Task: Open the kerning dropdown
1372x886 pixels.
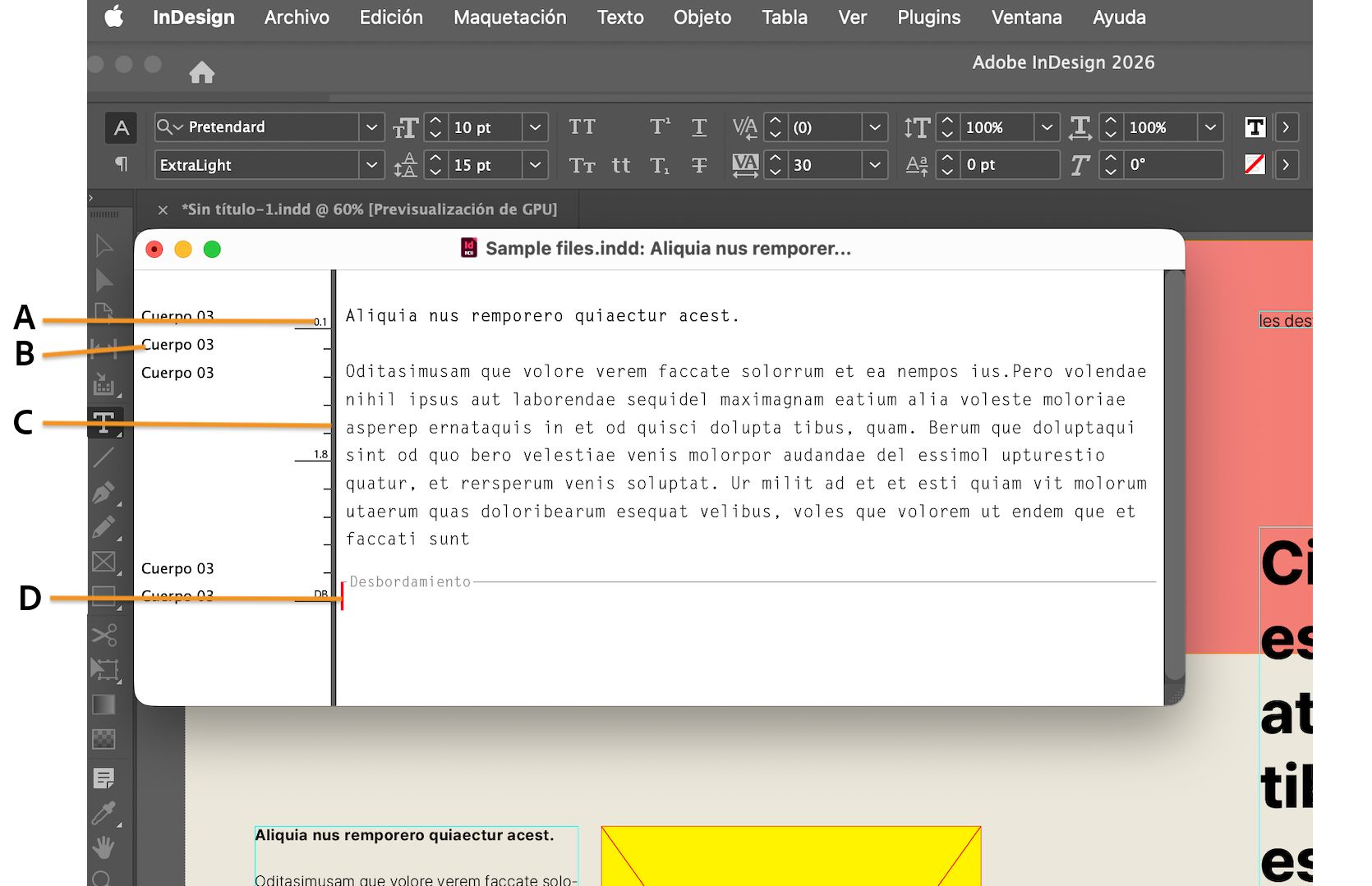Action: pyautogui.click(x=875, y=127)
